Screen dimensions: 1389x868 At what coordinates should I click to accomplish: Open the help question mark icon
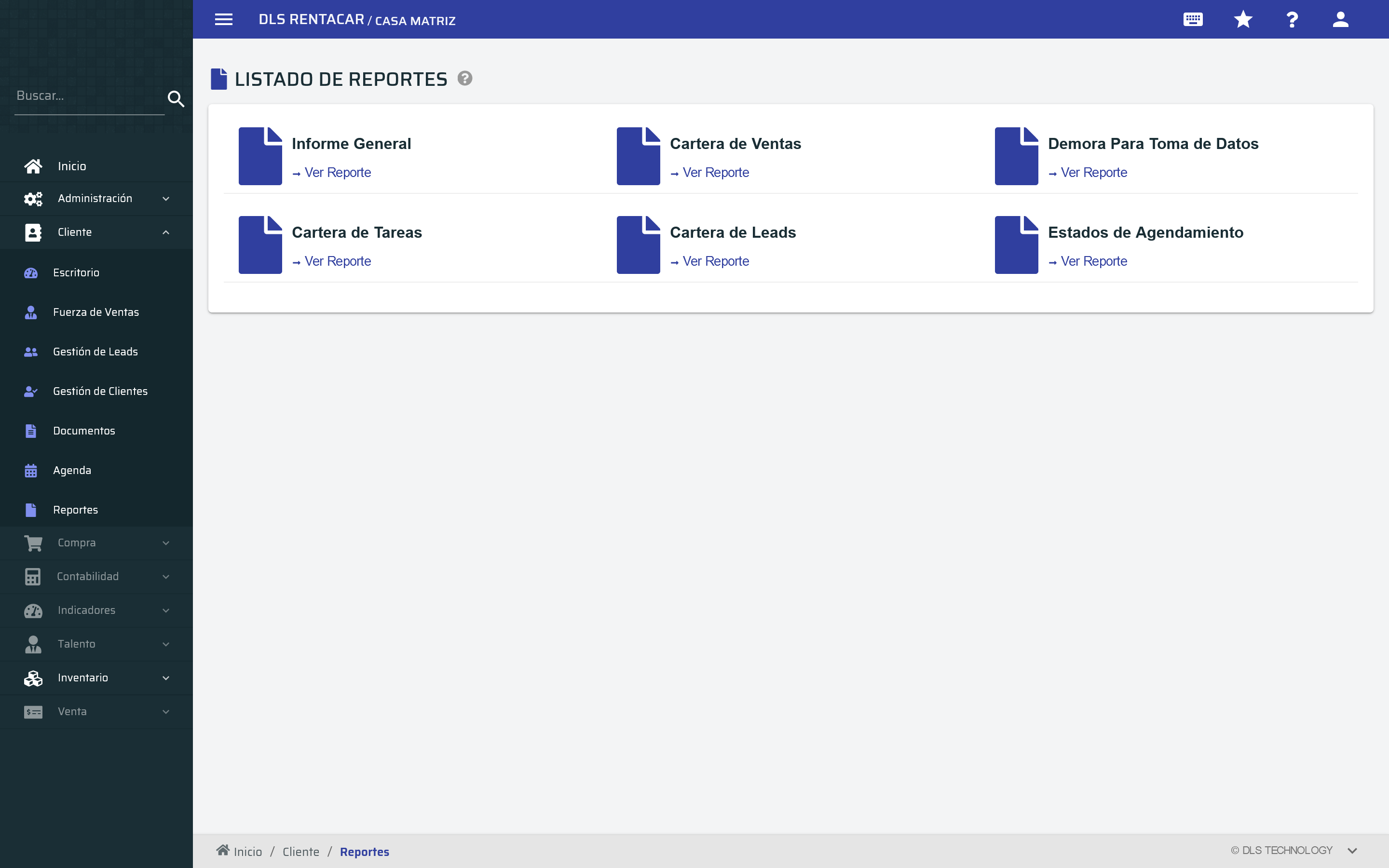pos(1292,19)
